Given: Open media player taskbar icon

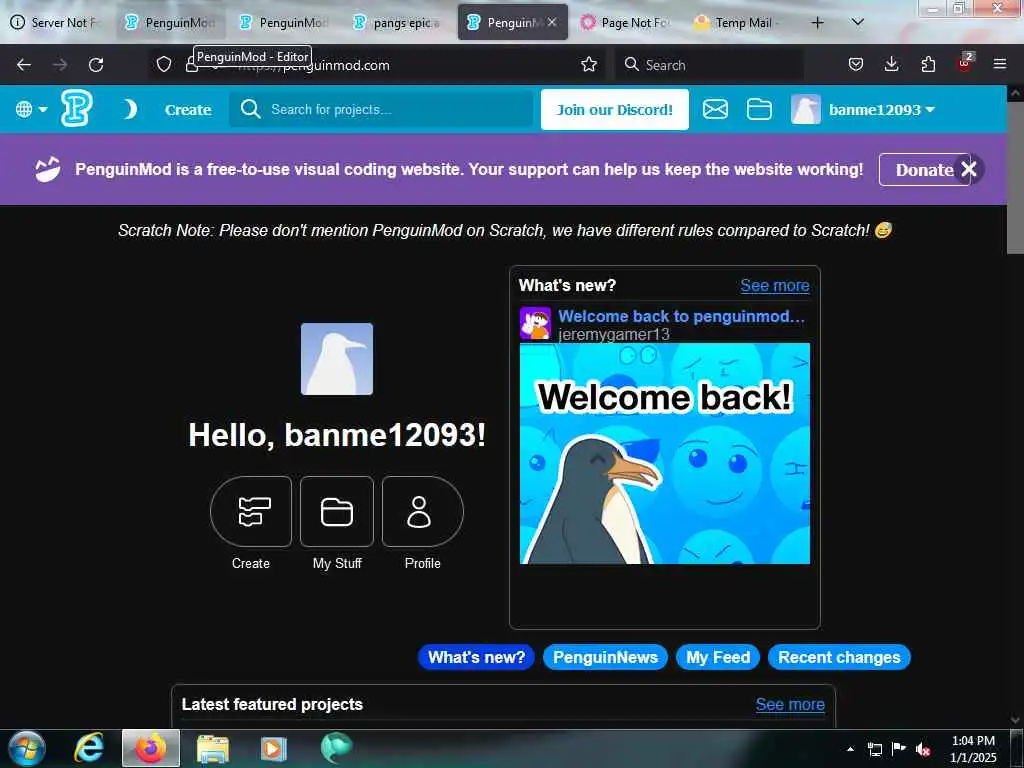Looking at the screenshot, I should tap(274, 748).
